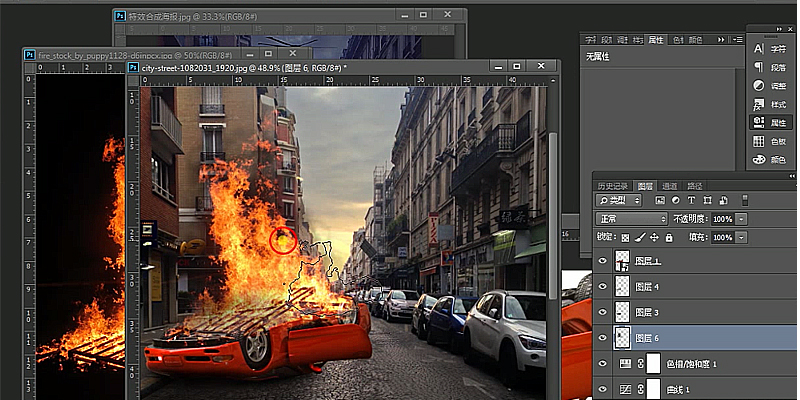
Task: Switch to the History (历史记录) tab
Action: [612, 186]
